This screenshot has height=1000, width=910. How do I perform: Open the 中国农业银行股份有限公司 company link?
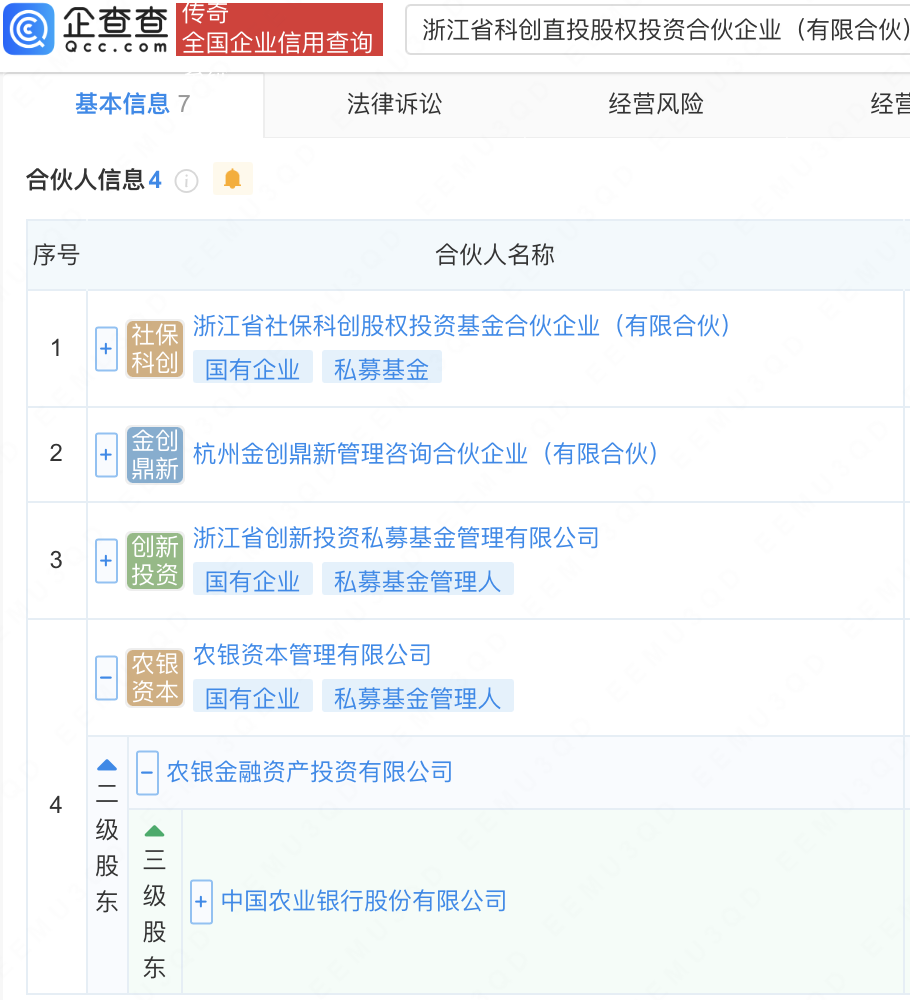click(364, 901)
